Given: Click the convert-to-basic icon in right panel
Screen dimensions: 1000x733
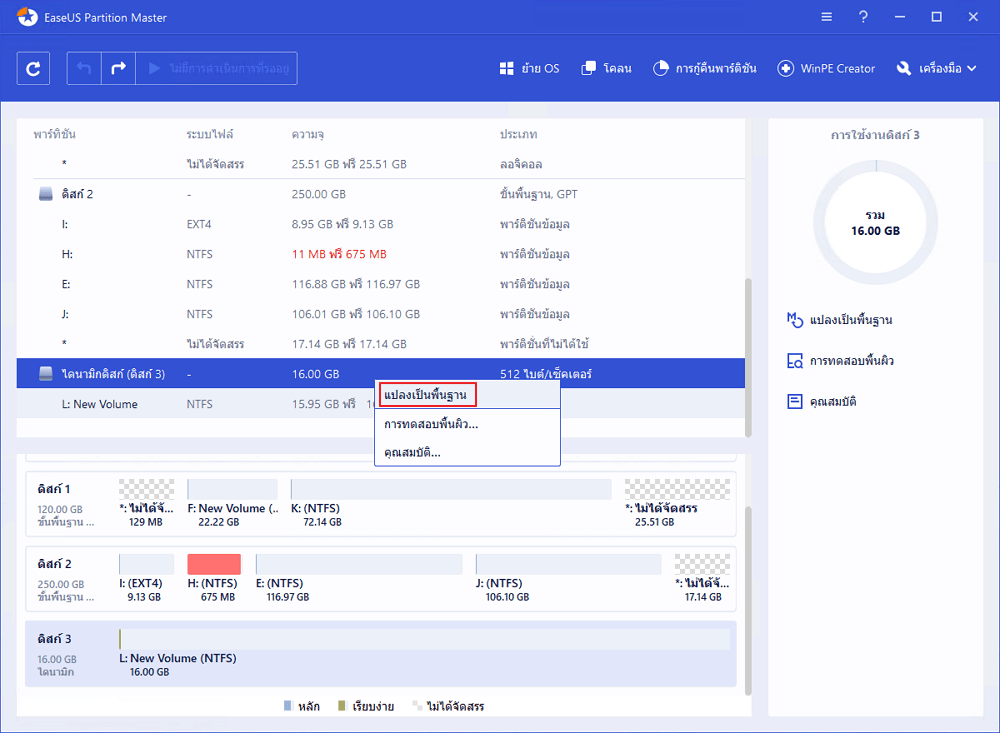Looking at the screenshot, I should pyautogui.click(x=795, y=320).
